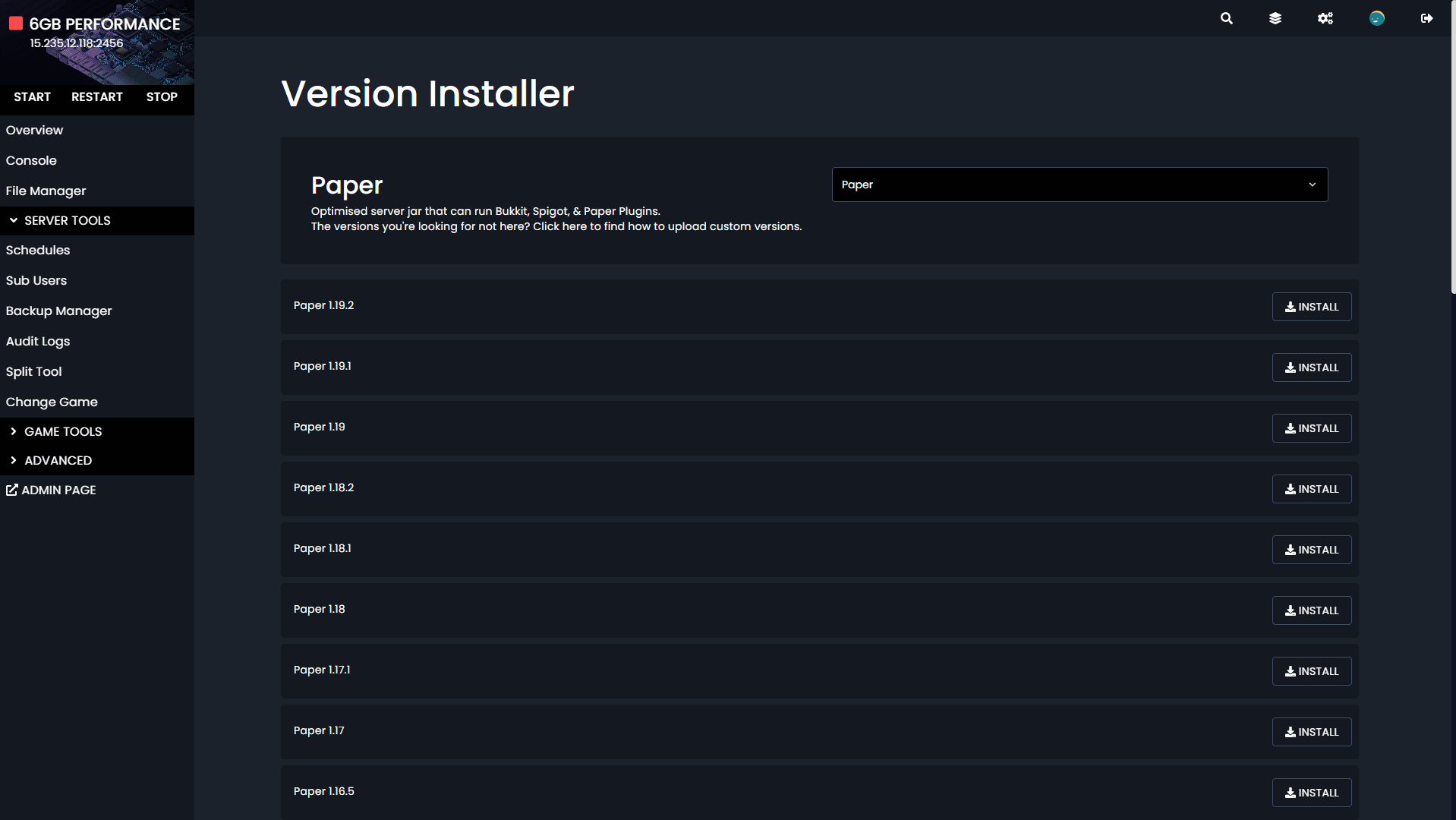This screenshot has height=820, width=1456.
Task: Install Paper 1.18.1
Action: click(x=1311, y=550)
